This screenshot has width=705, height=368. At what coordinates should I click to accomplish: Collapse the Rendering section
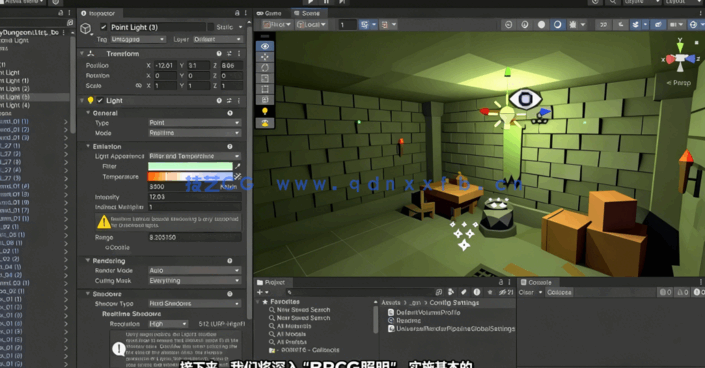click(88, 261)
